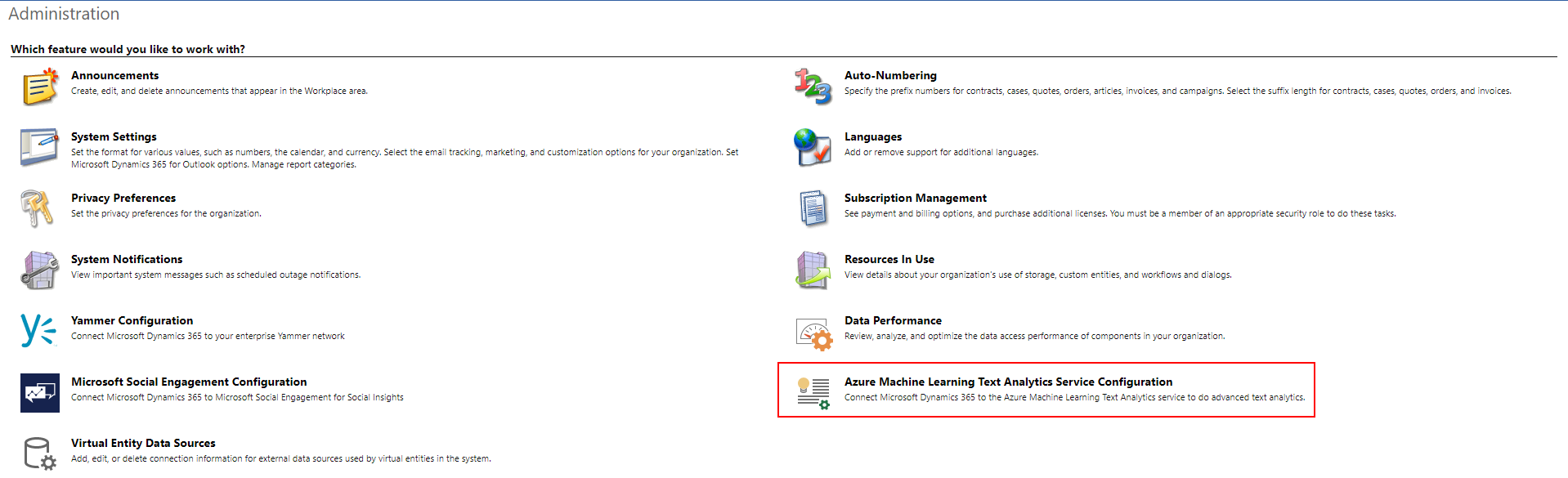Open the Microsoft Social Engagement icon
The image size is (1568, 478).
click(x=39, y=393)
